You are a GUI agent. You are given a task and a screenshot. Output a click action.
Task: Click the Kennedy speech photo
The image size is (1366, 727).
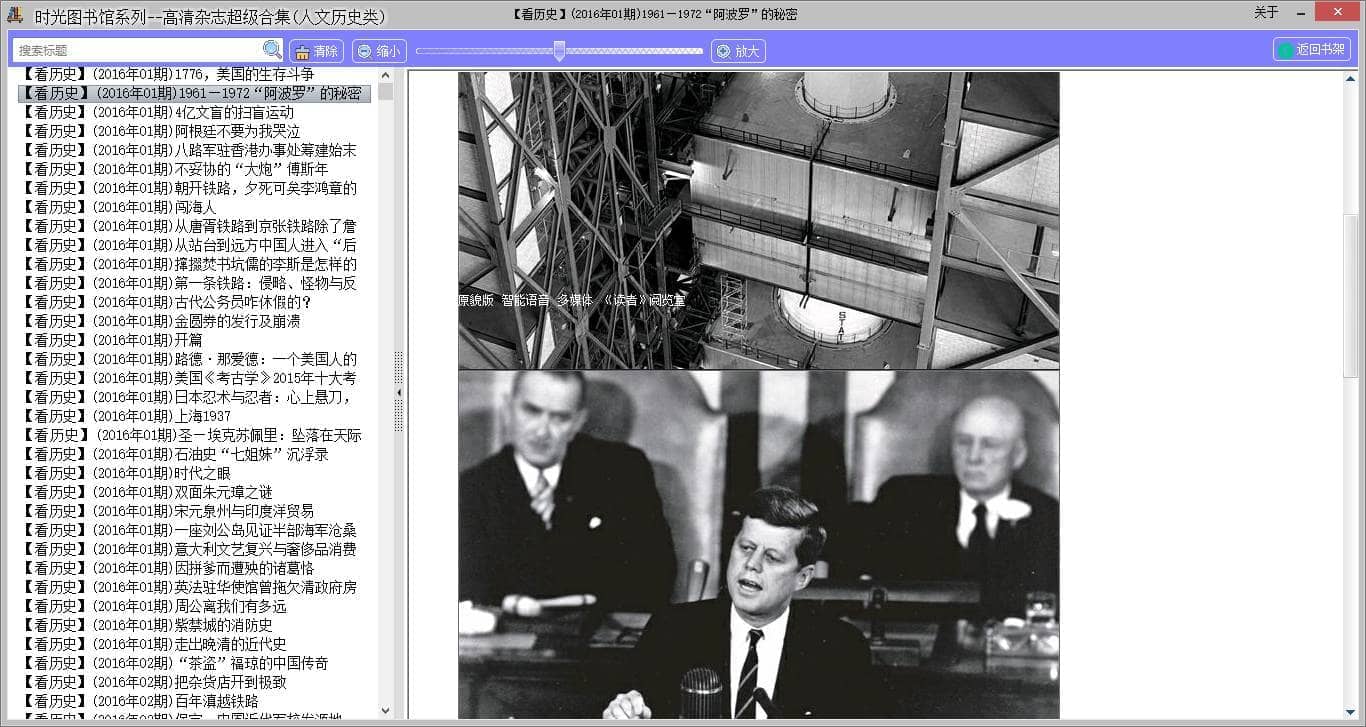[758, 544]
